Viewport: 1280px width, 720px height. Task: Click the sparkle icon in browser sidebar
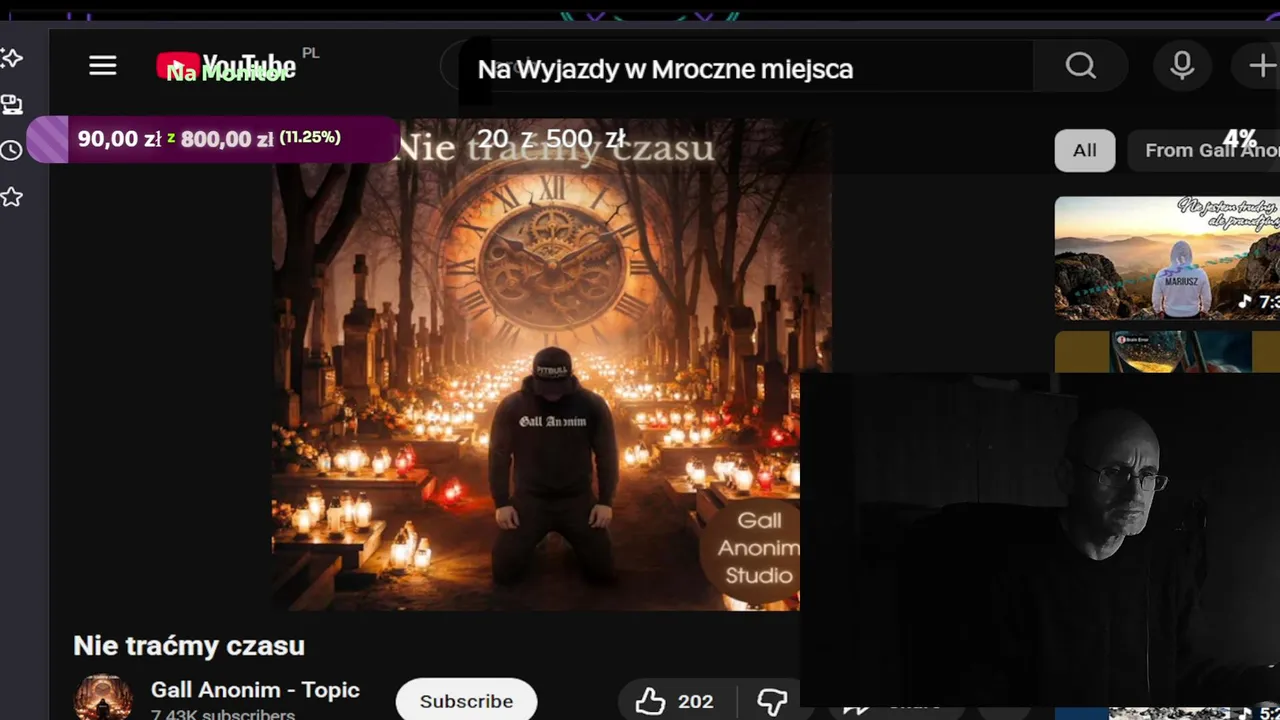point(12,58)
